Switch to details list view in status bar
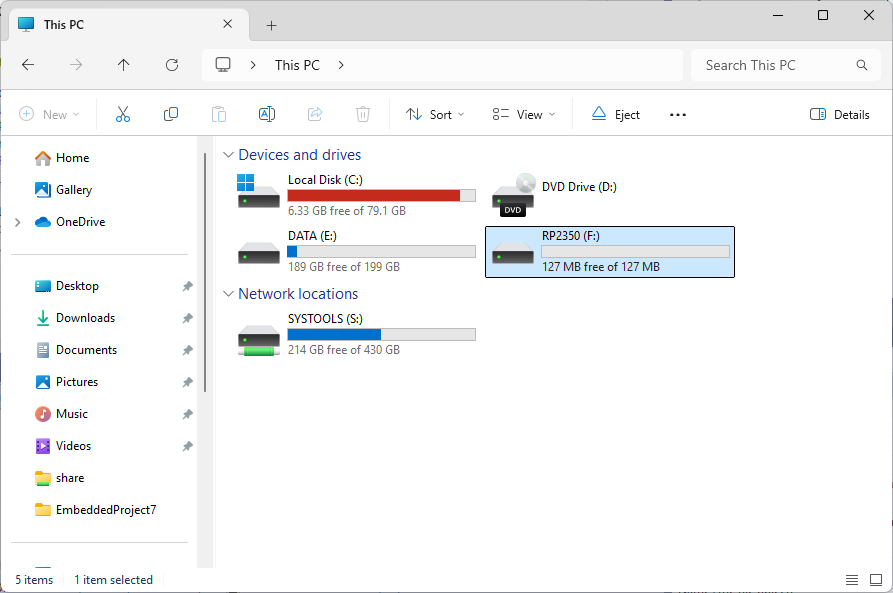The image size is (893, 593). coord(852,580)
